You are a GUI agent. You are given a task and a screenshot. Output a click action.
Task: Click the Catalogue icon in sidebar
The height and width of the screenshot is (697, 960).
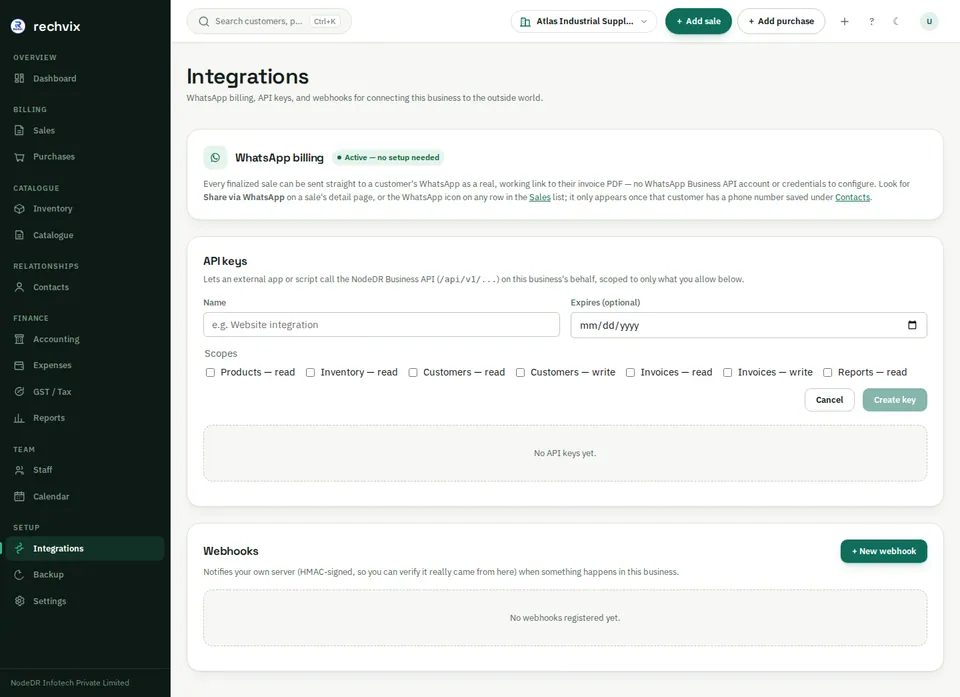[20, 235]
